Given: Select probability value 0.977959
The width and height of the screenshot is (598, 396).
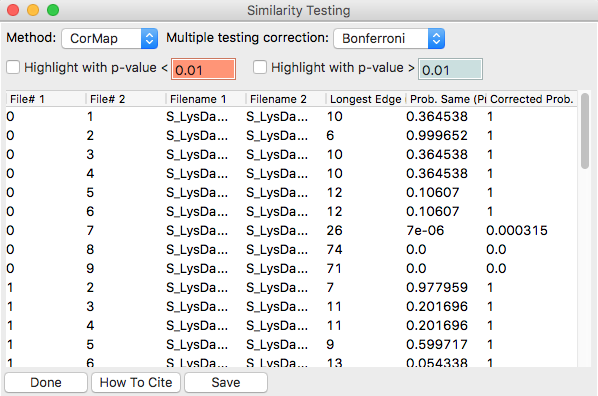Looking at the screenshot, I should pos(437,287).
